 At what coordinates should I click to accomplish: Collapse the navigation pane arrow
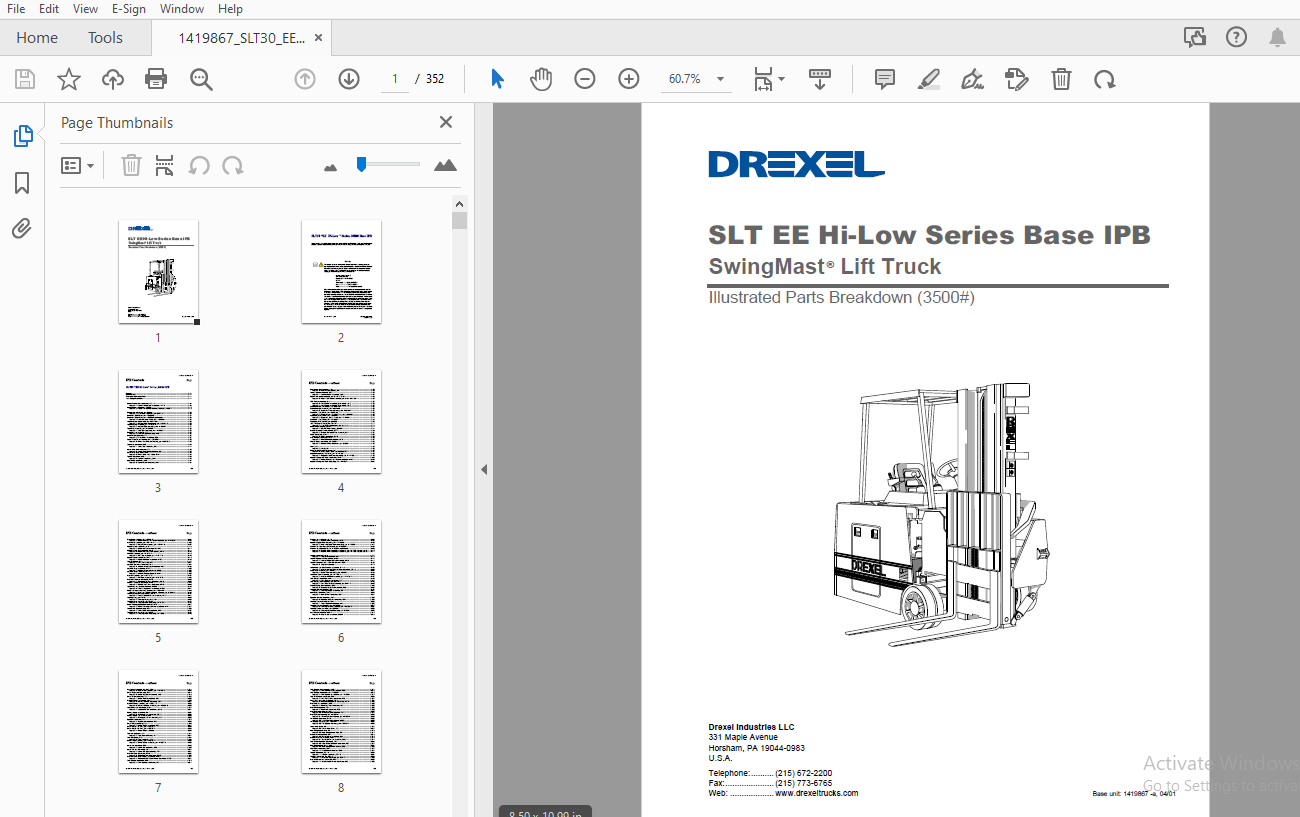tap(484, 469)
